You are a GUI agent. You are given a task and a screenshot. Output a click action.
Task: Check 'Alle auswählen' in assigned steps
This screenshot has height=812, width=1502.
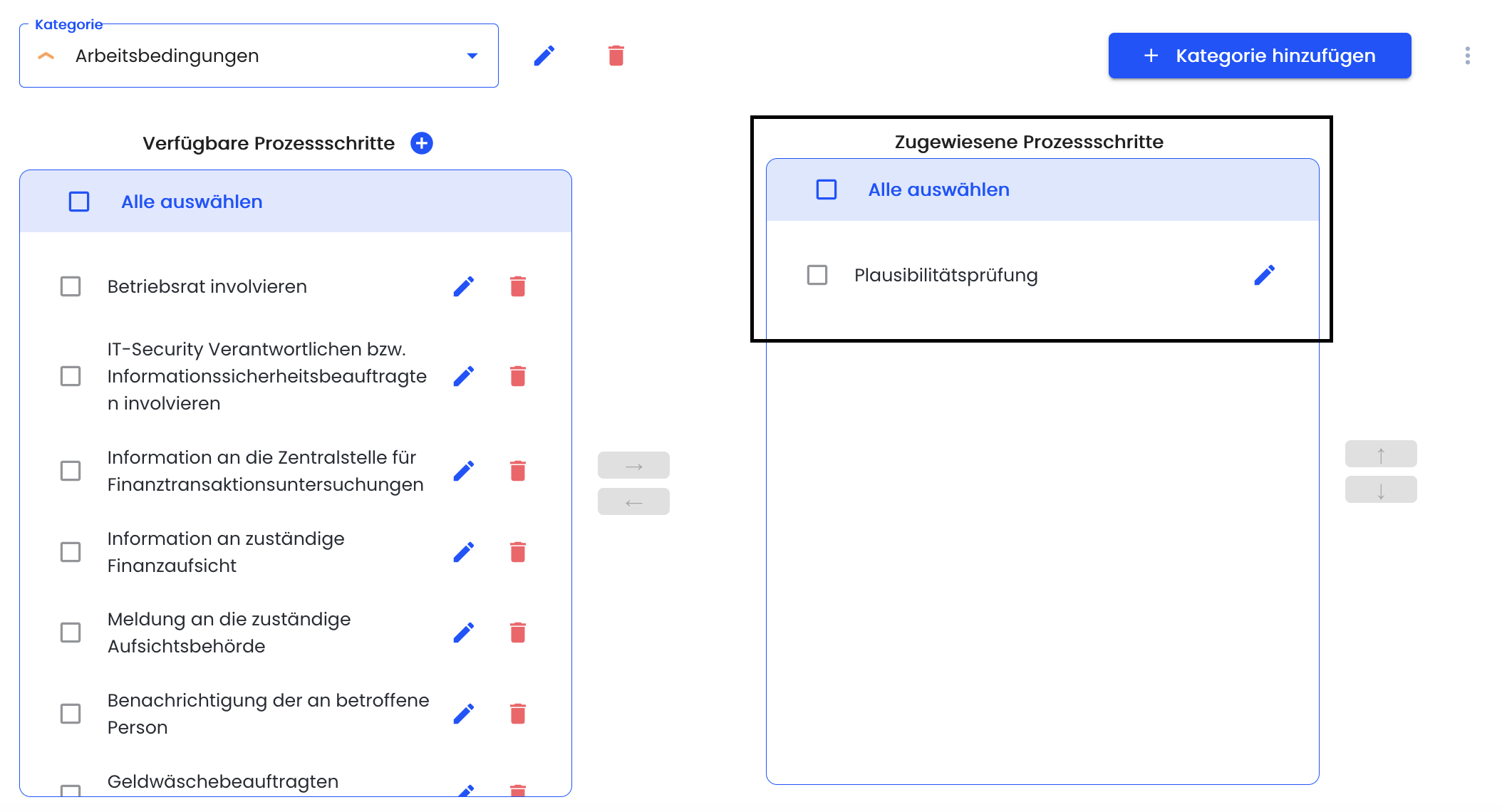click(x=827, y=189)
